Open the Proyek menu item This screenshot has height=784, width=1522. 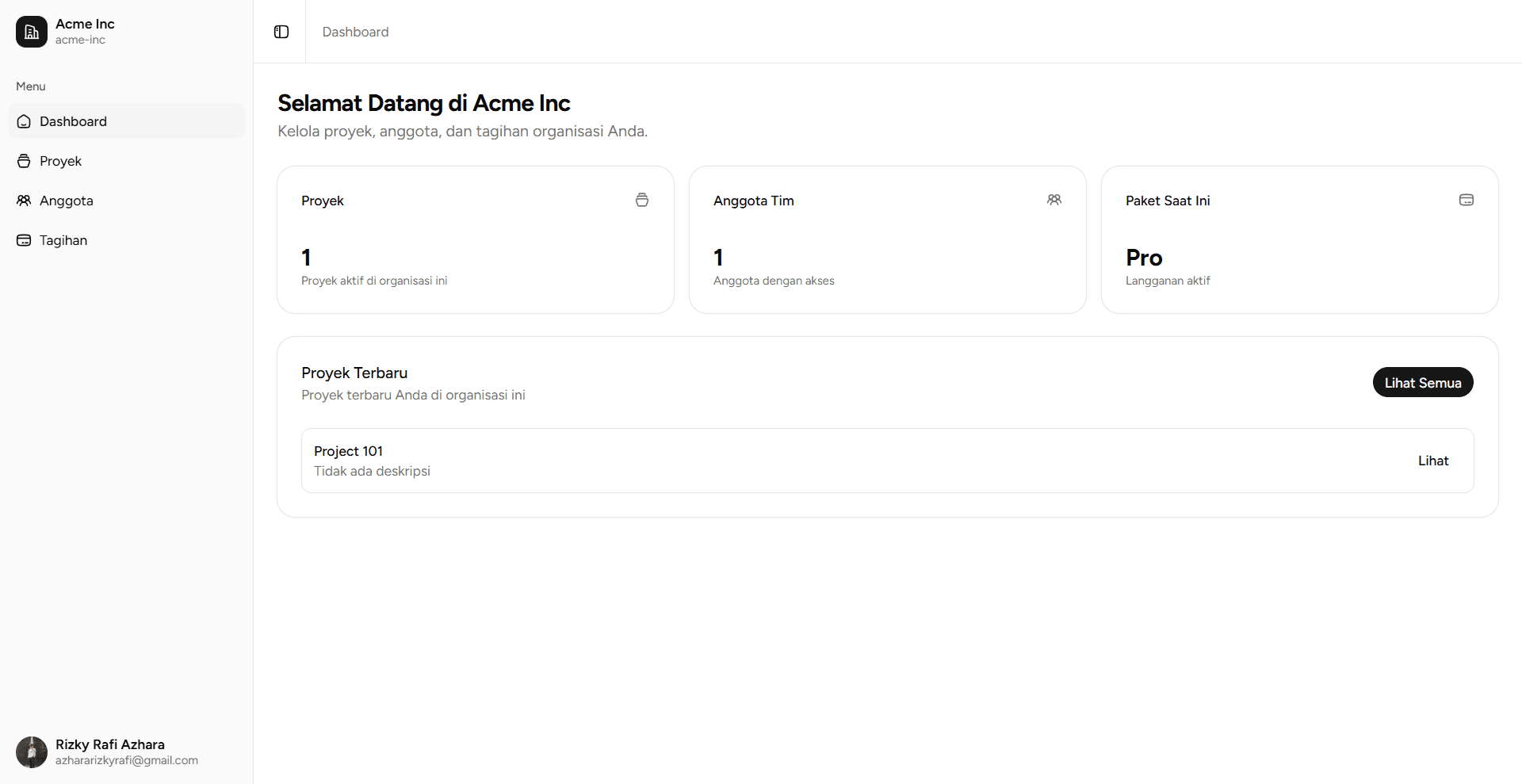click(x=60, y=160)
